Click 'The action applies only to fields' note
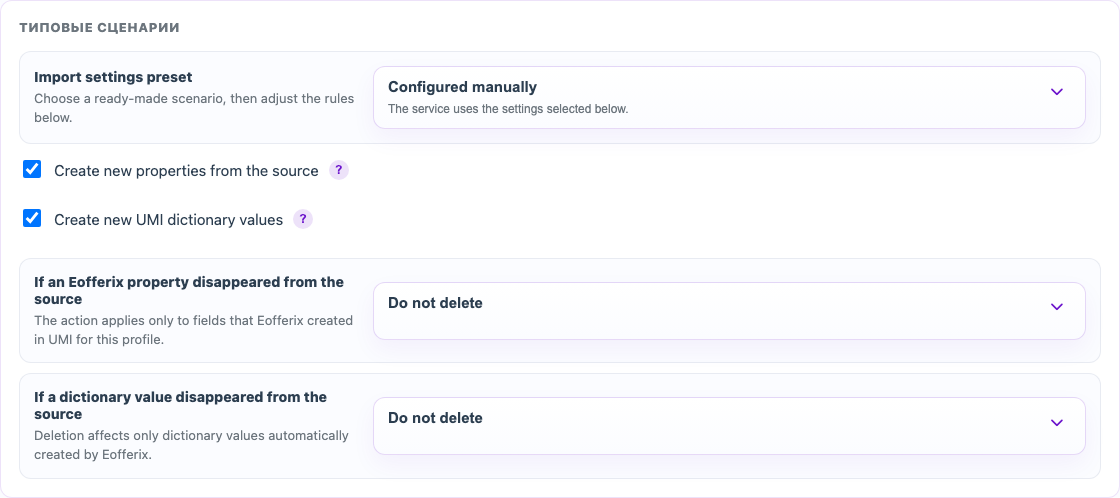The width and height of the screenshot is (1120, 498). (x=194, y=330)
